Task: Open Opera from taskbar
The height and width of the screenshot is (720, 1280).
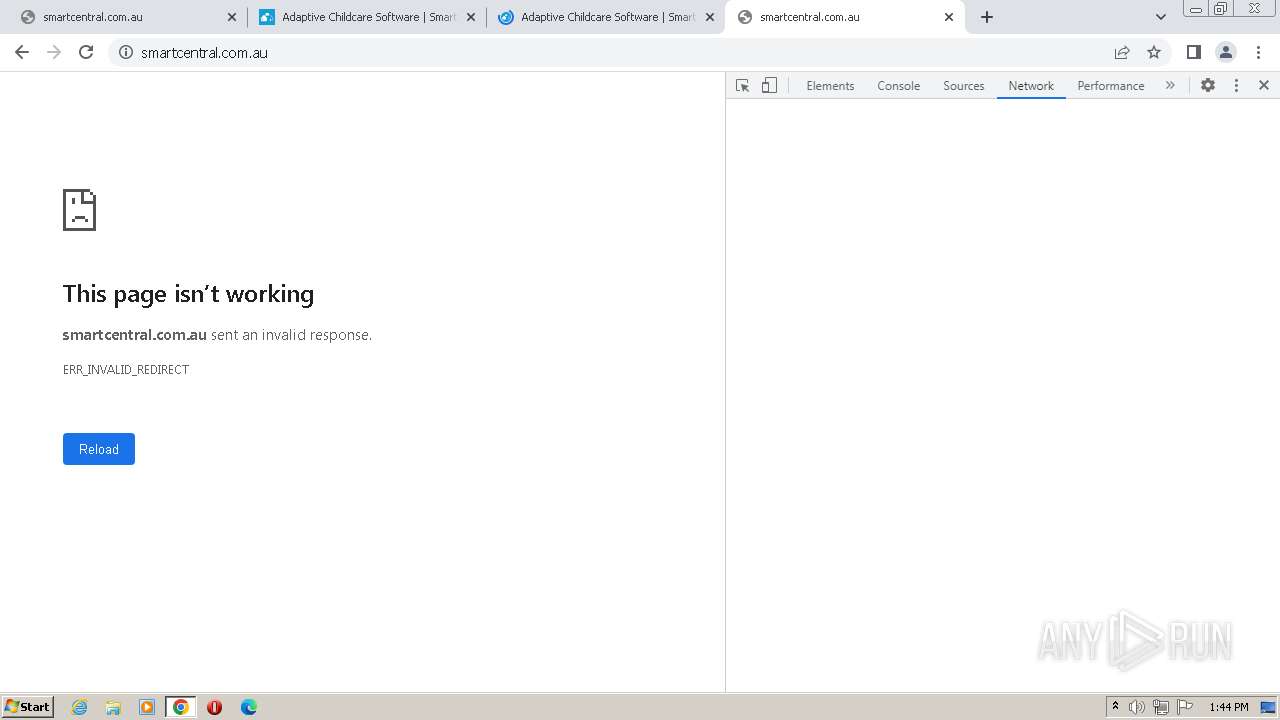Action: (x=214, y=707)
